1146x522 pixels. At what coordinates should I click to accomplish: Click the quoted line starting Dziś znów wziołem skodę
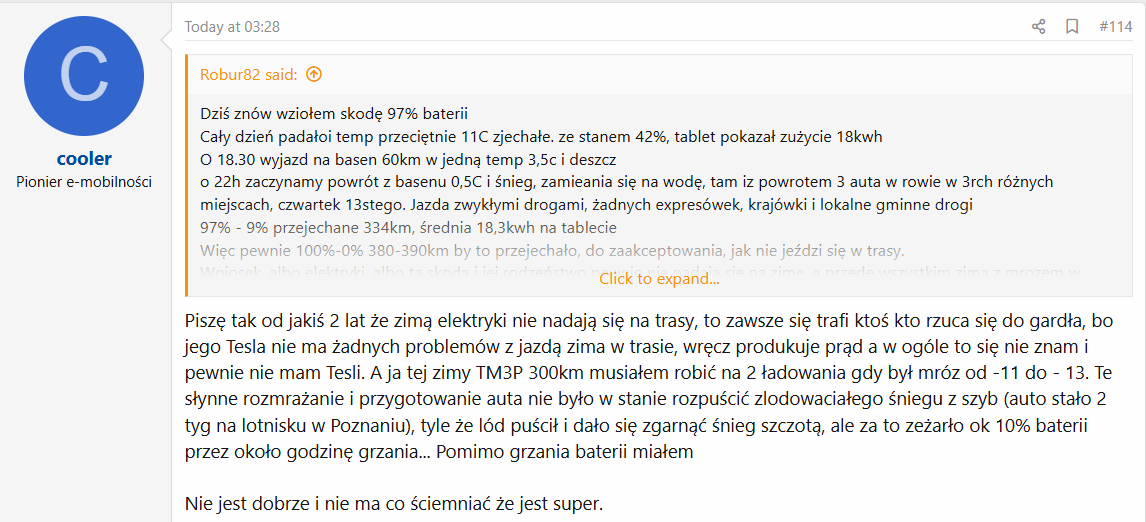[x=333, y=114]
